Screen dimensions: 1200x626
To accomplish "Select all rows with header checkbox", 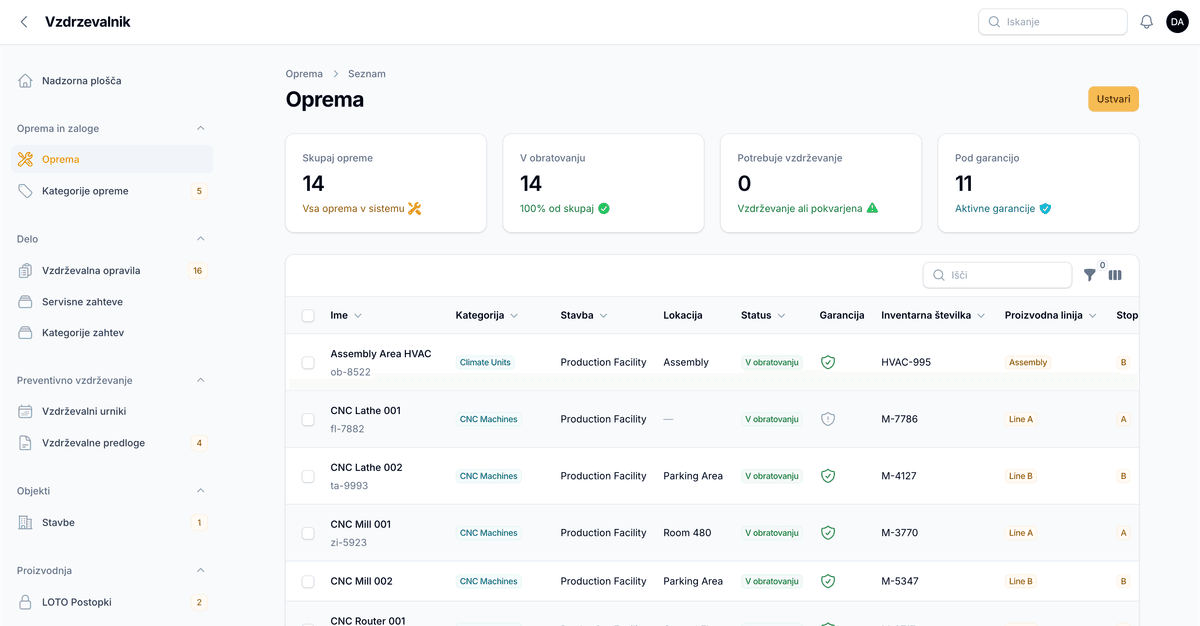I will 308,316.
